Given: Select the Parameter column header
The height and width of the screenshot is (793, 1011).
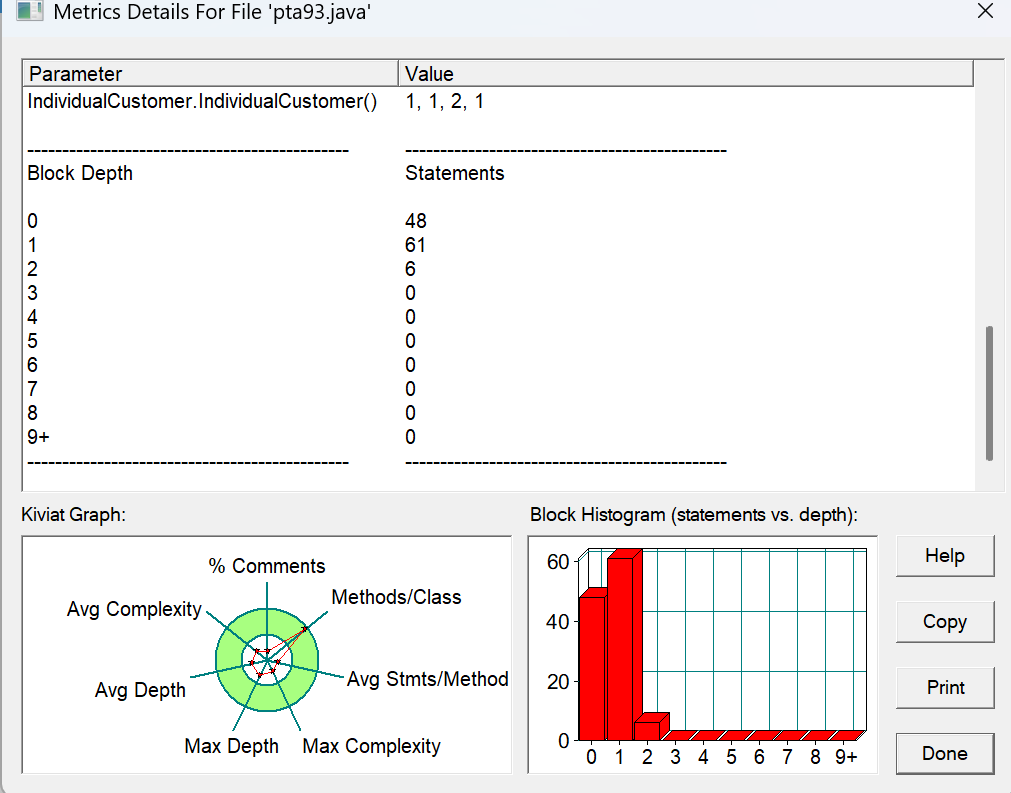Looking at the screenshot, I should [x=211, y=73].
